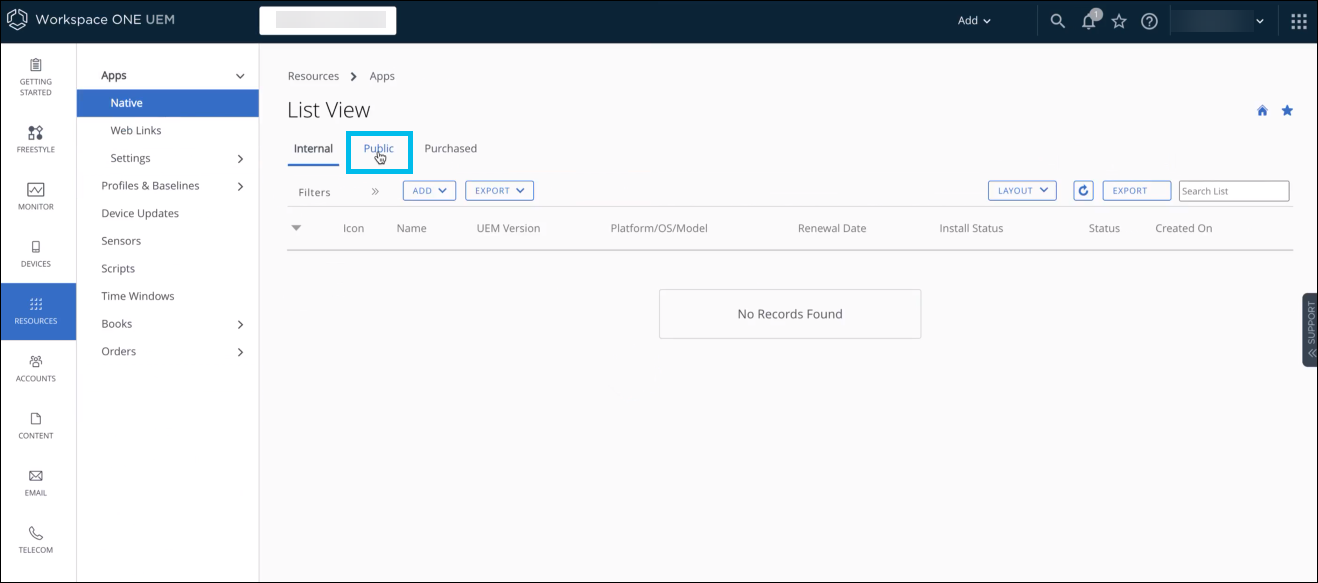Image resolution: width=1318 pixels, height=583 pixels.
Task: Expand the Books menu
Action: pyautogui.click(x=240, y=324)
